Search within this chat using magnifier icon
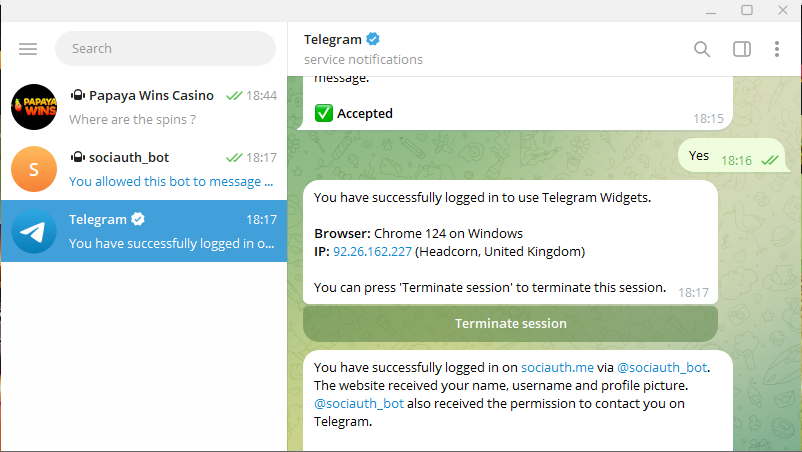 702,48
